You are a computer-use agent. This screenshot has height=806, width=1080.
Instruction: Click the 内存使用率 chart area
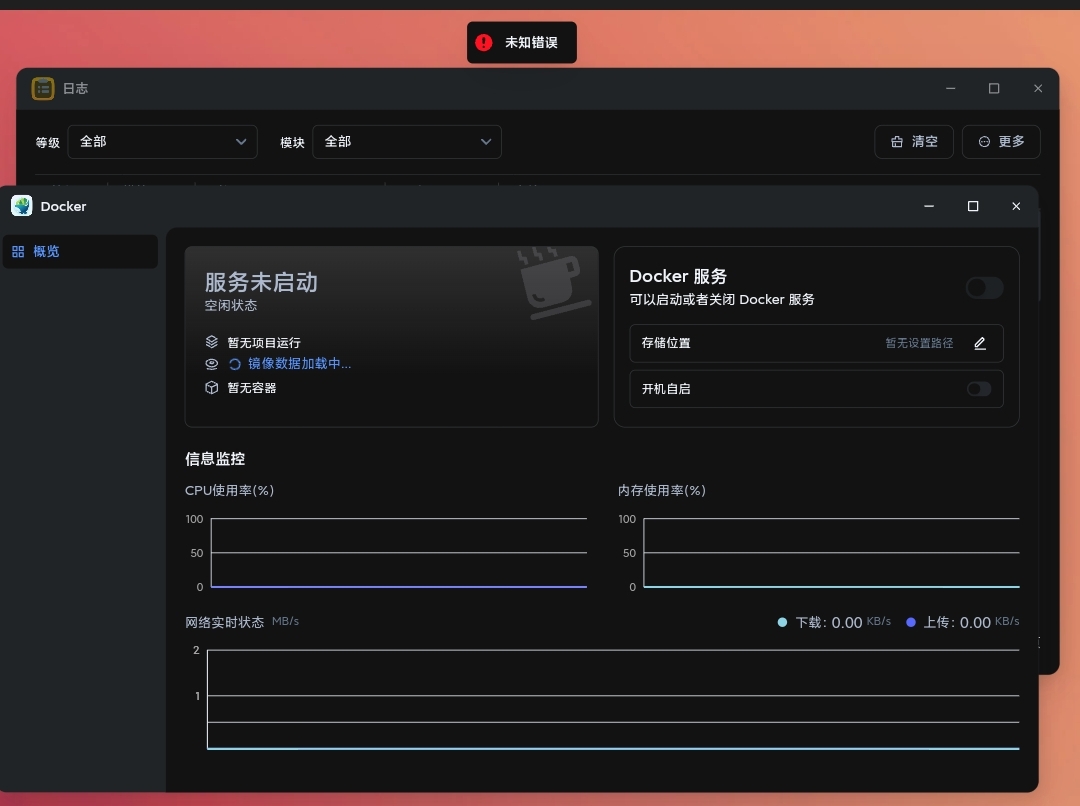[831, 552]
